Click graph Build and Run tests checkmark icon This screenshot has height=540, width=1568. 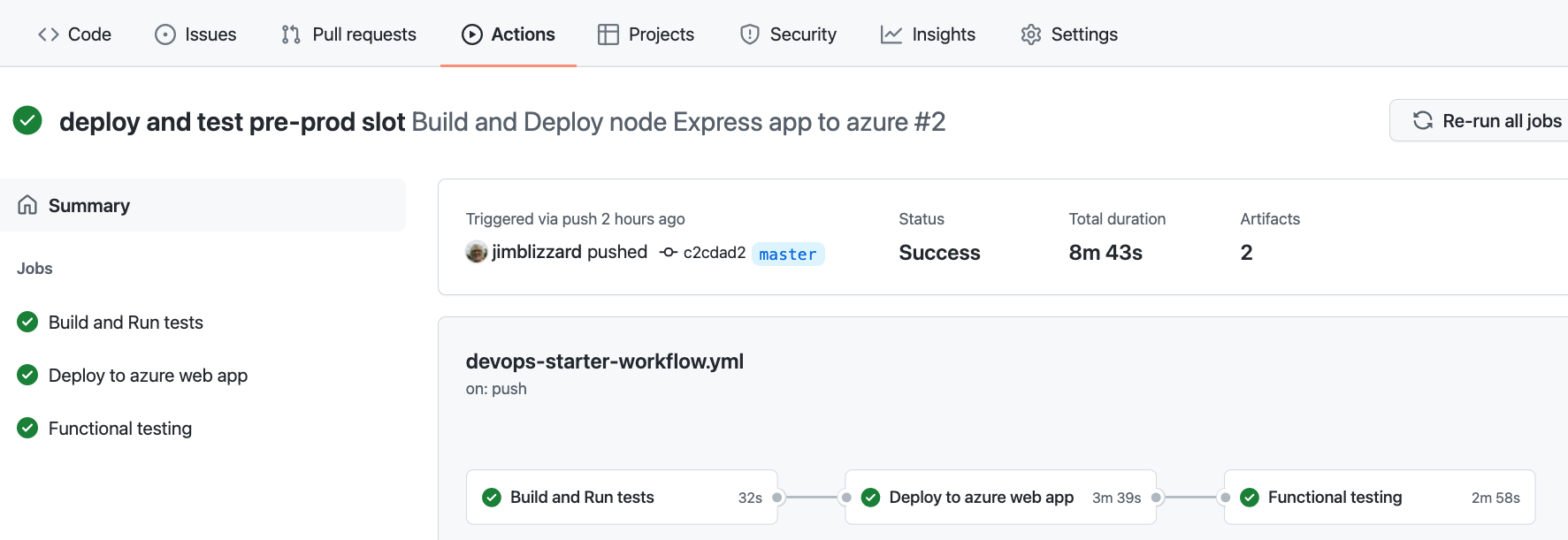coord(492,498)
